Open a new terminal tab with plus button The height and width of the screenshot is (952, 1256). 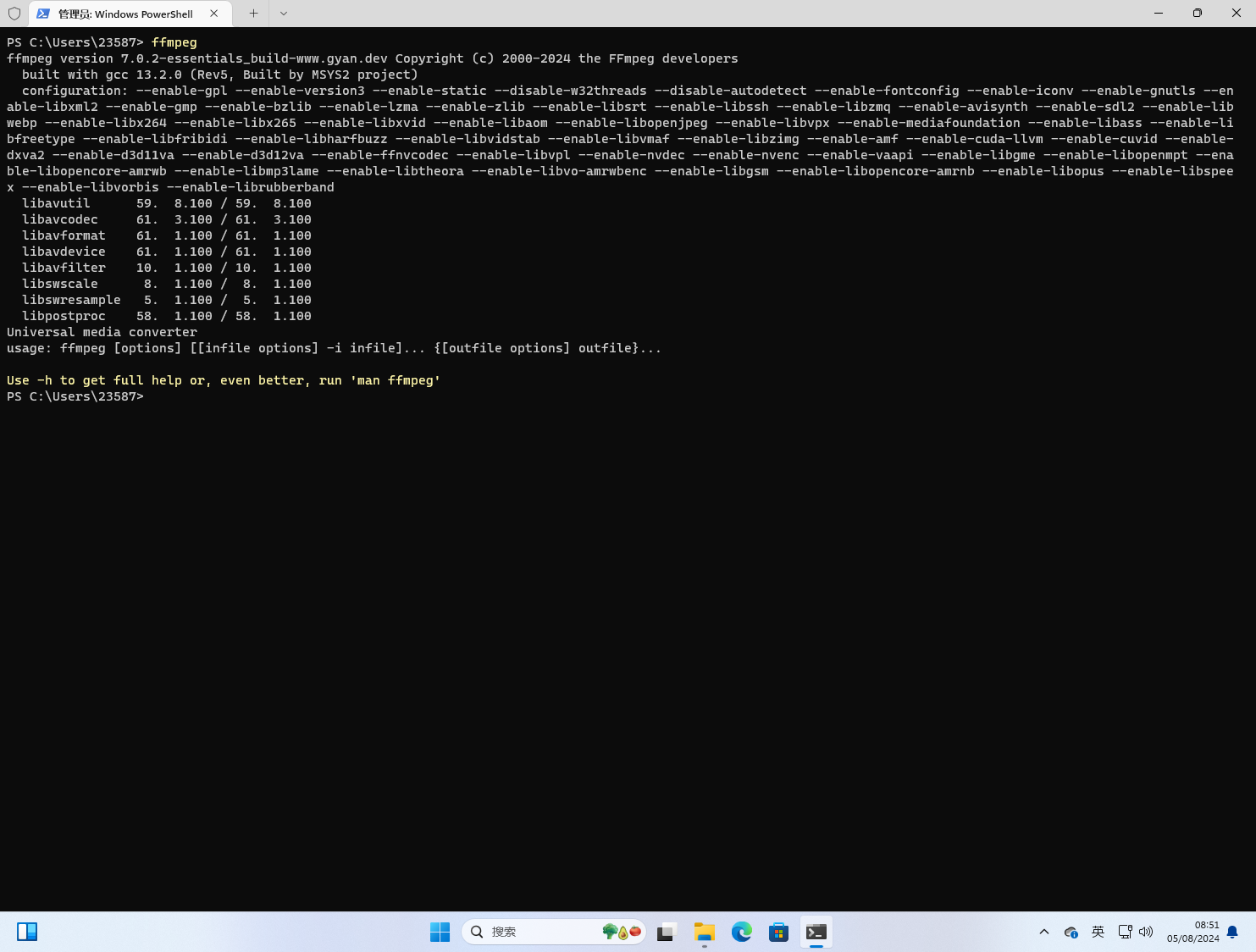253,14
